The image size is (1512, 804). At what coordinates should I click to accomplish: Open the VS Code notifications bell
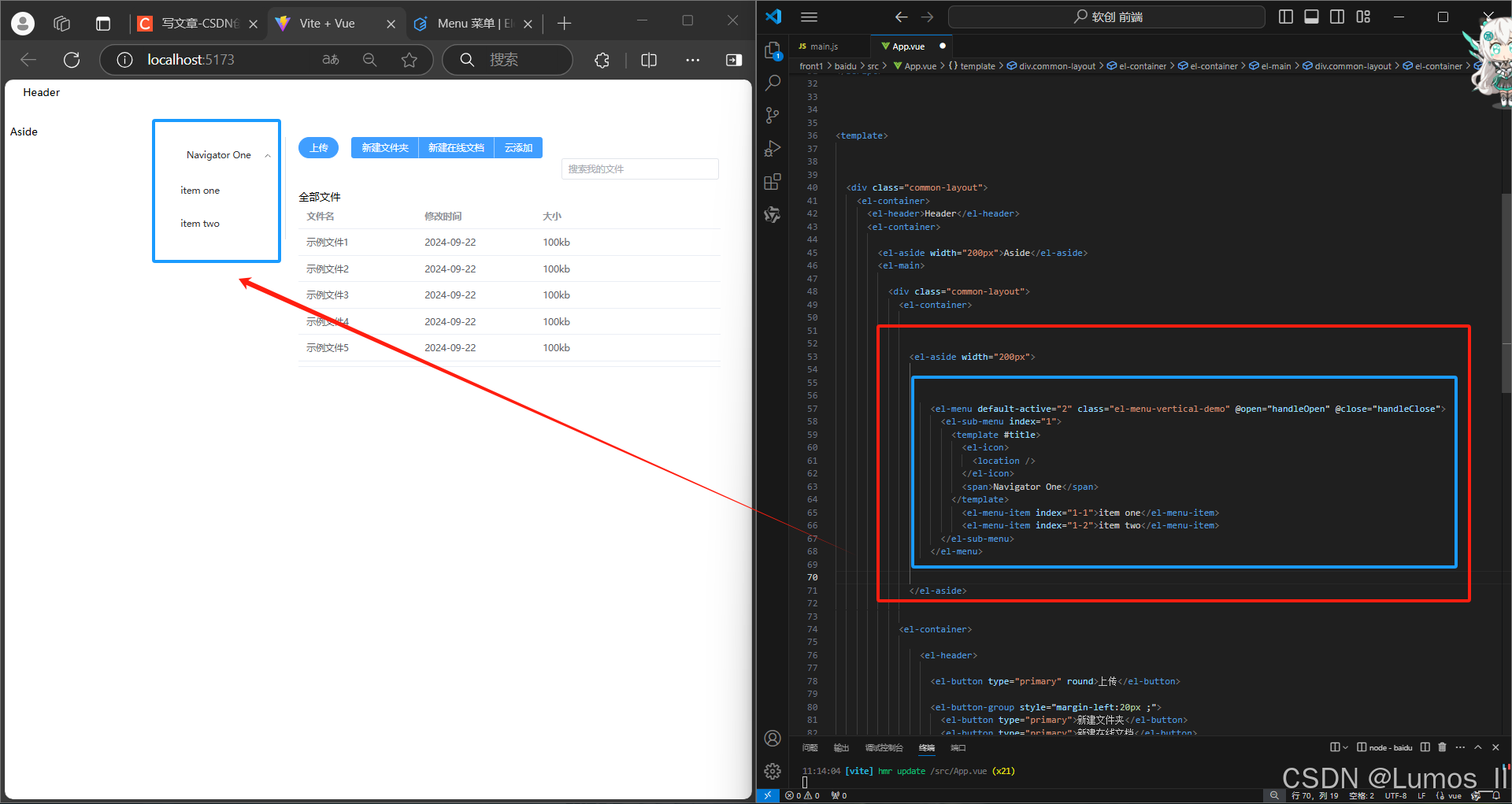(x=1496, y=796)
